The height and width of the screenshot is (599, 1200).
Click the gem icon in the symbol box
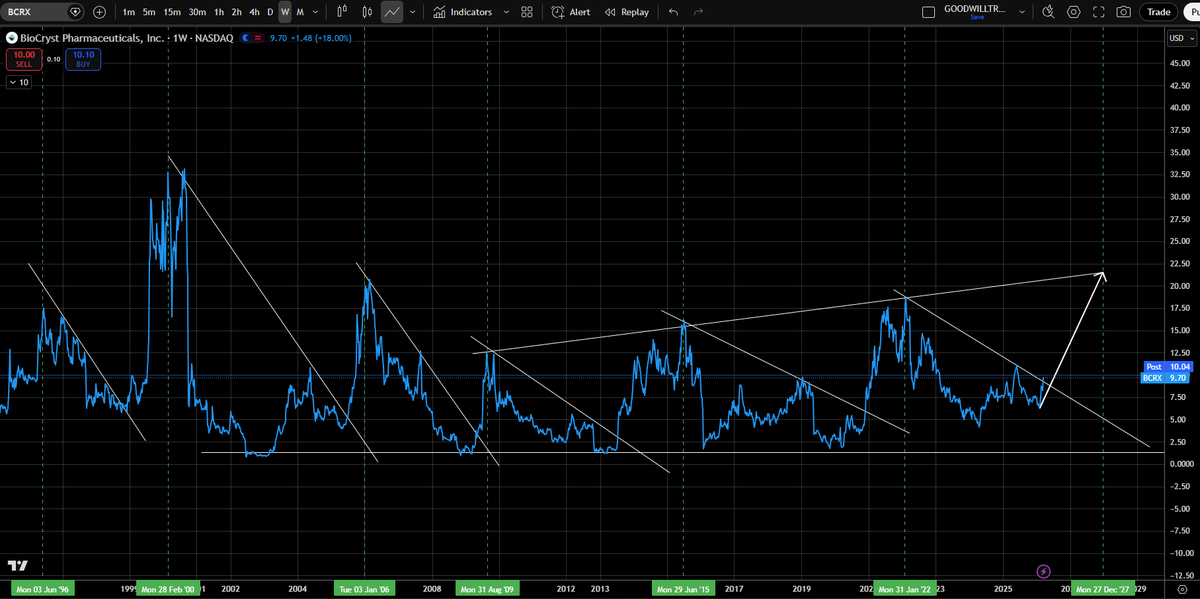point(76,12)
